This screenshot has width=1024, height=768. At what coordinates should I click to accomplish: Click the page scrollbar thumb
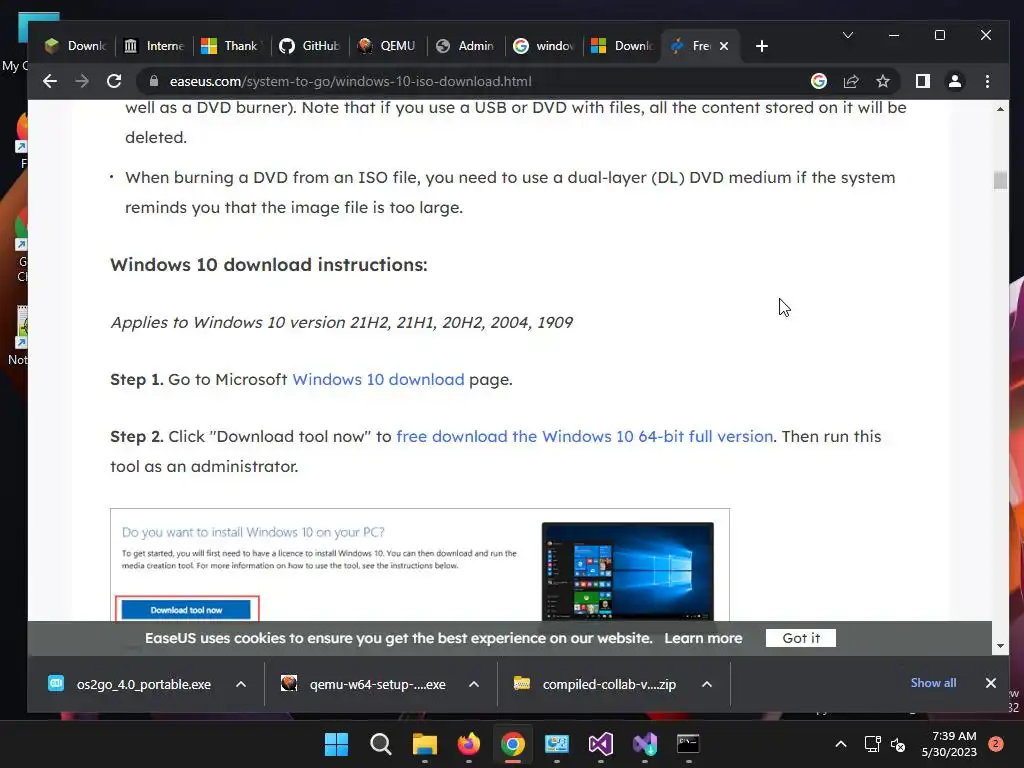pyautogui.click(x=1000, y=180)
